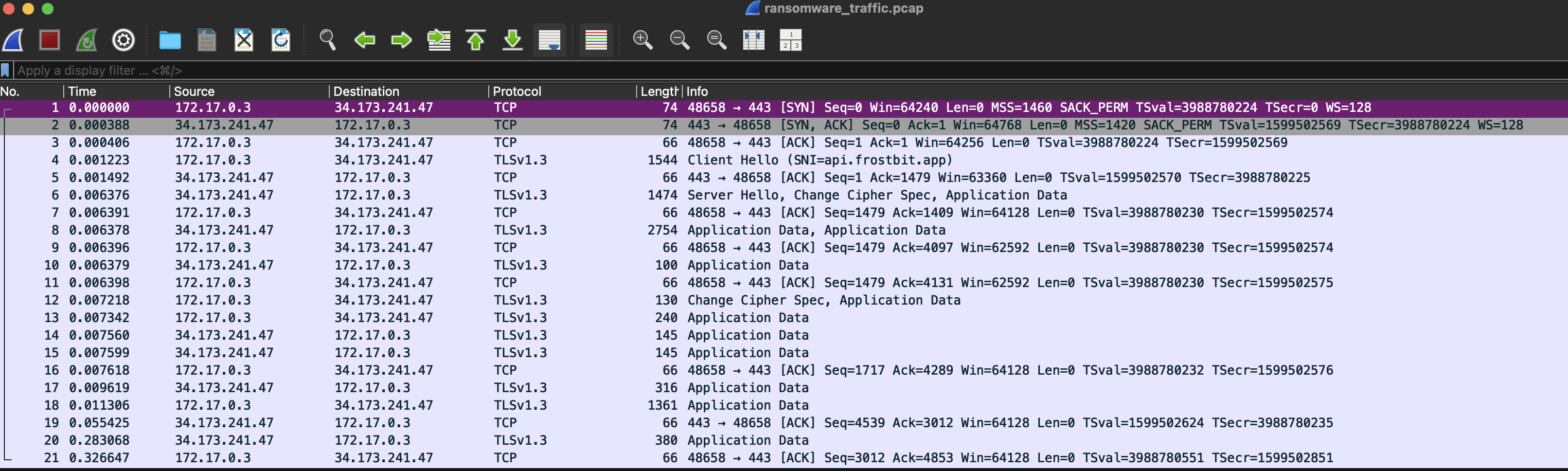Select packet 18 with length 1361
Screen dimensions: 1568x471
point(784,406)
